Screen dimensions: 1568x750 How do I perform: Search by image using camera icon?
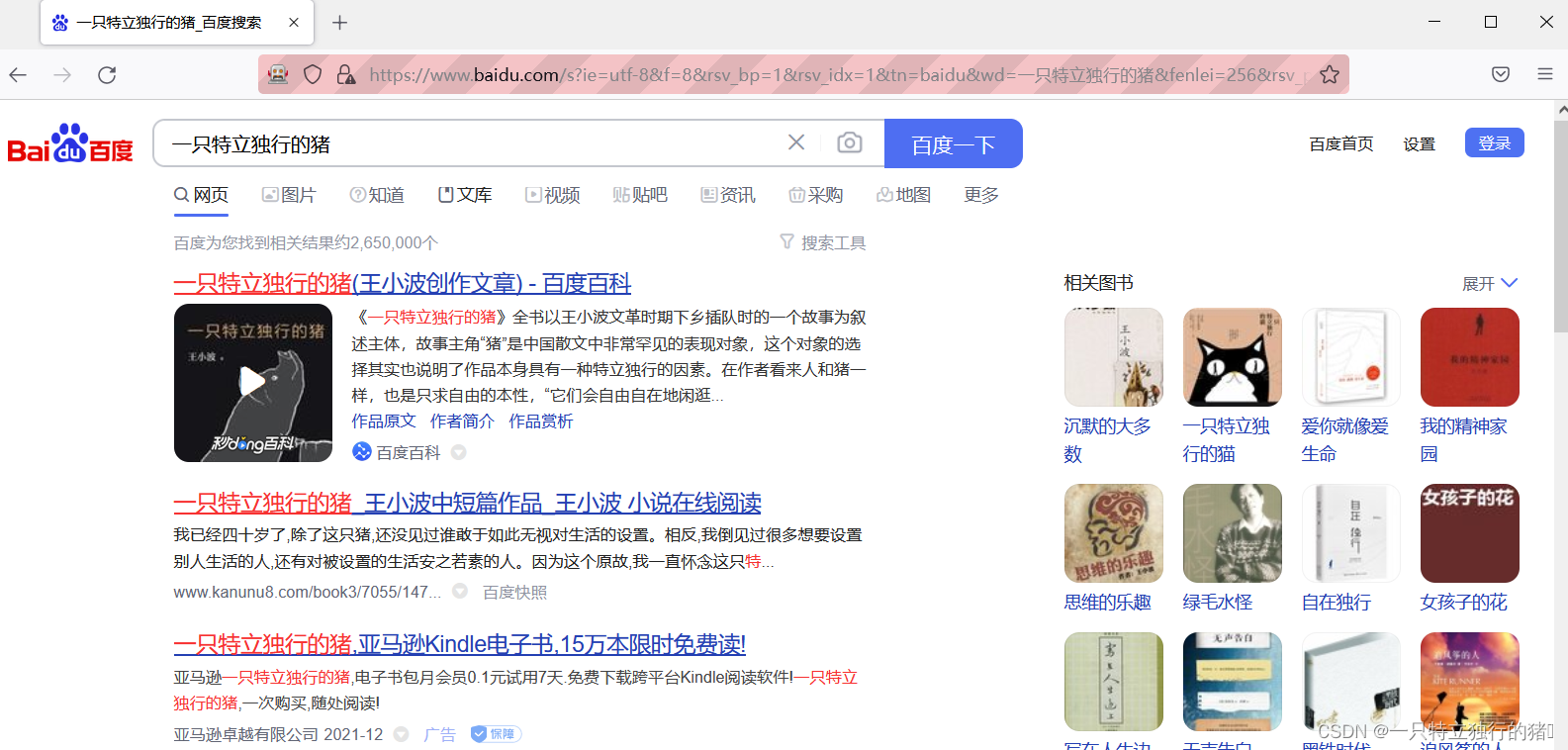(x=849, y=142)
